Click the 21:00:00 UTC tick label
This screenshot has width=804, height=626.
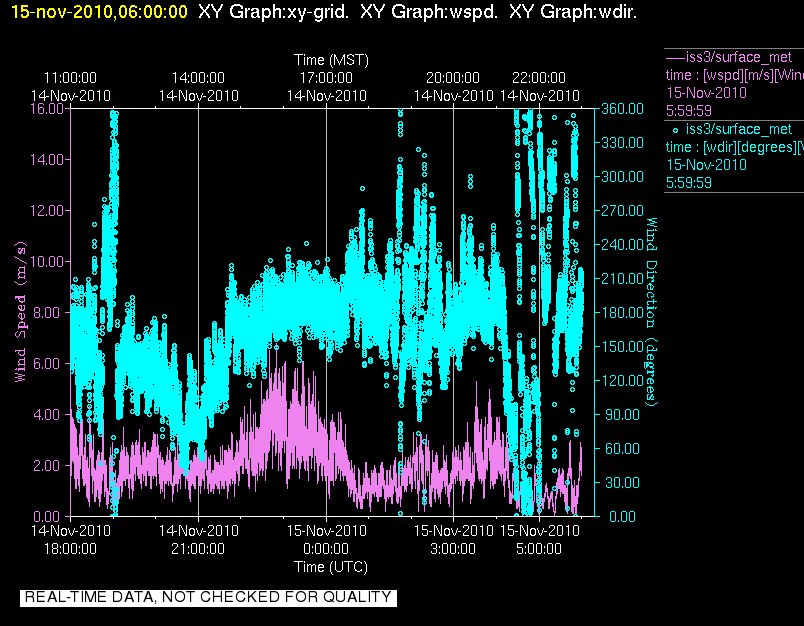tap(198, 549)
